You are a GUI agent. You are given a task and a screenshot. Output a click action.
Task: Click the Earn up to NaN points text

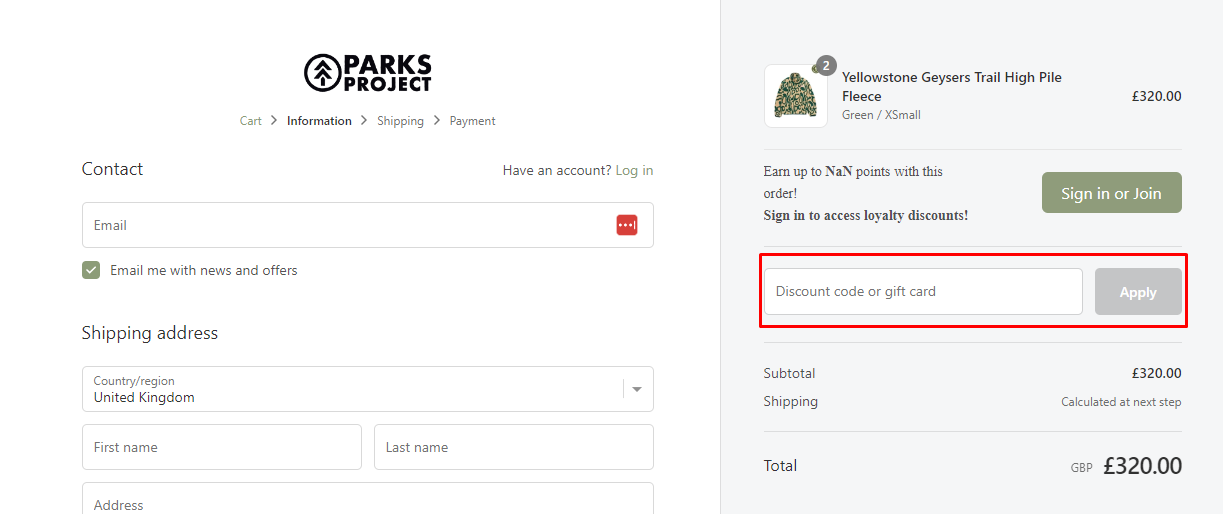(x=853, y=182)
